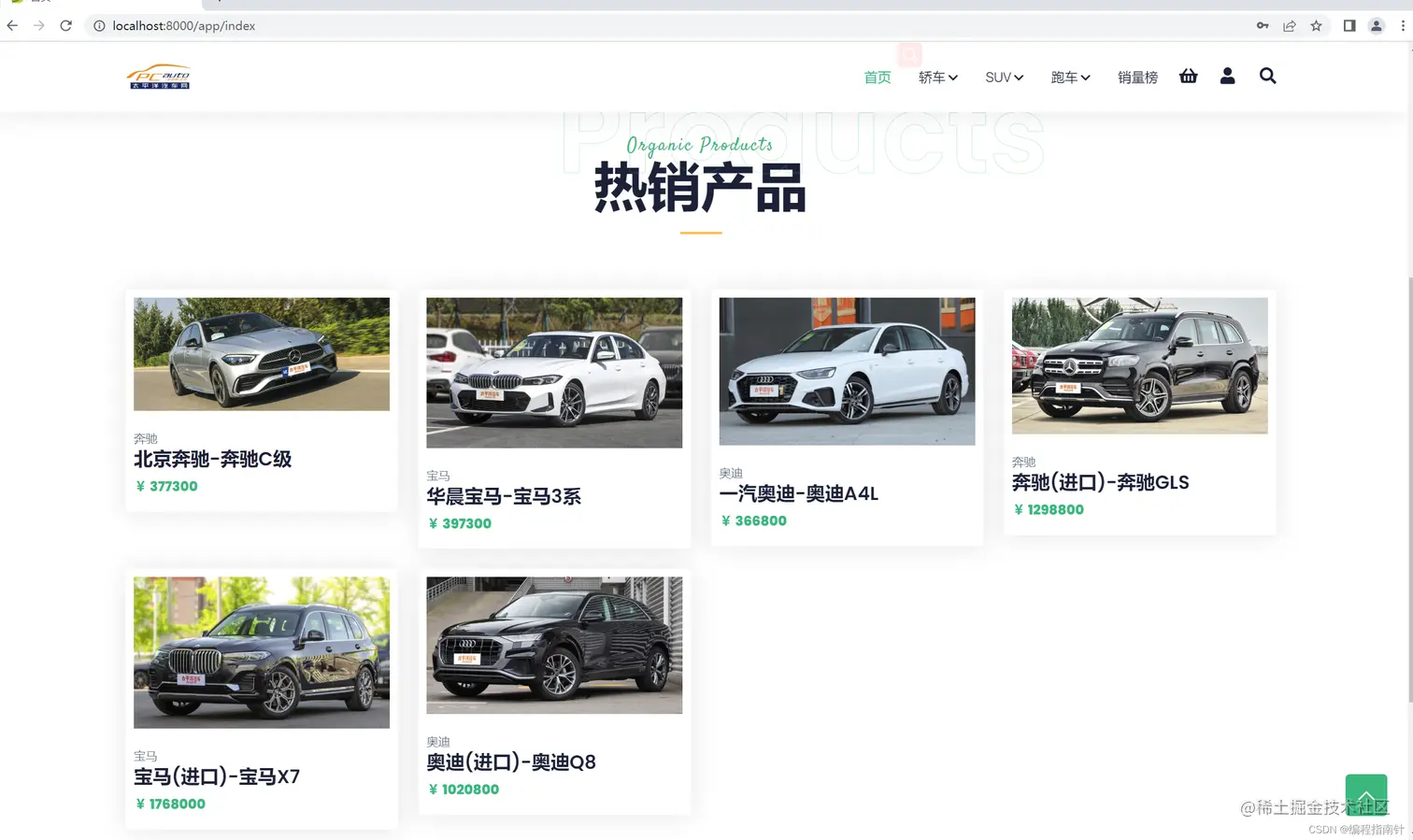This screenshot has height=840, width=1413.
Task: Expand the 跑车 dropdown menu
Action: point(1071,78)
